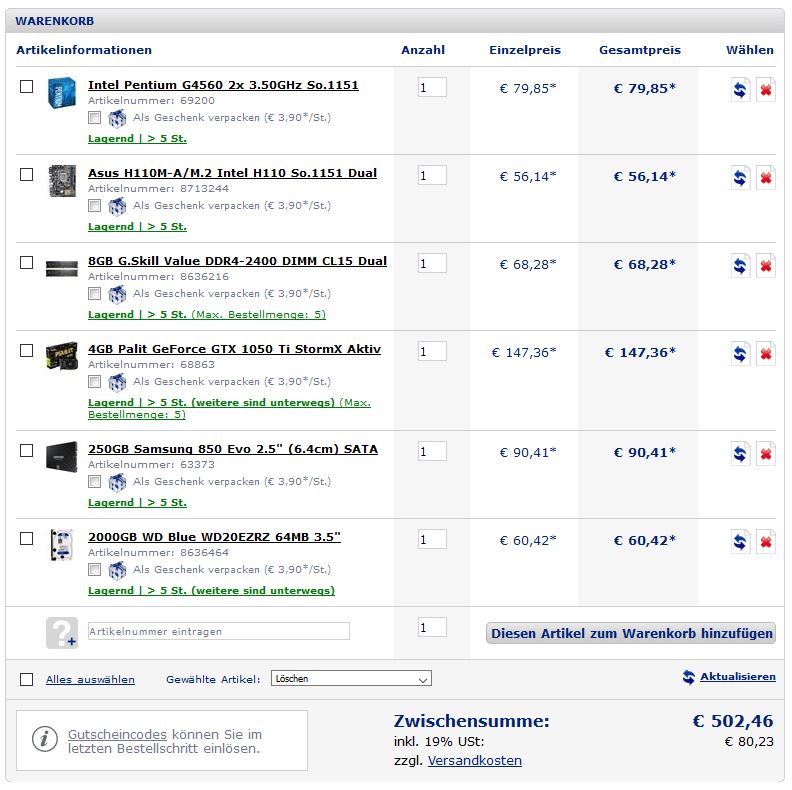792x790 pixels.
Task: Remove 8GB G.Skill Value RAM via red X
Action: [x=766, y=266]
